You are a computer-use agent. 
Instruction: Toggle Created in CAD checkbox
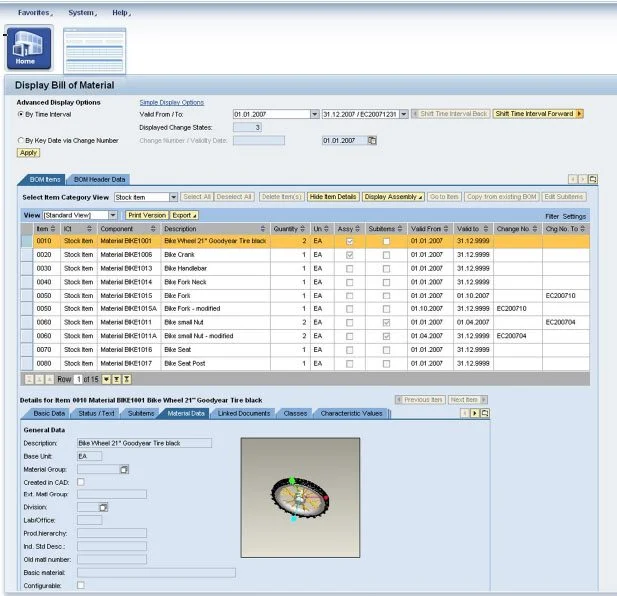tap(81, 482)
